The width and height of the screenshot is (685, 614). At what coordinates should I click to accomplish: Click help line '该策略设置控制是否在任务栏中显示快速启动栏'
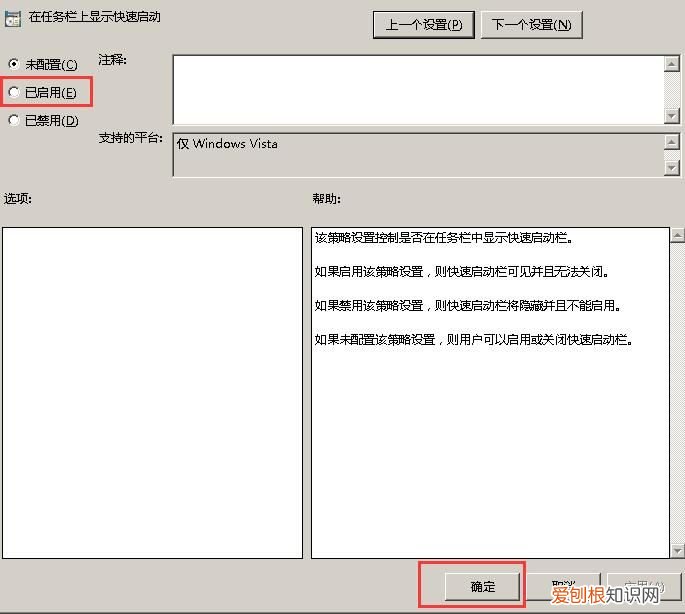click(x=443, y=238)
